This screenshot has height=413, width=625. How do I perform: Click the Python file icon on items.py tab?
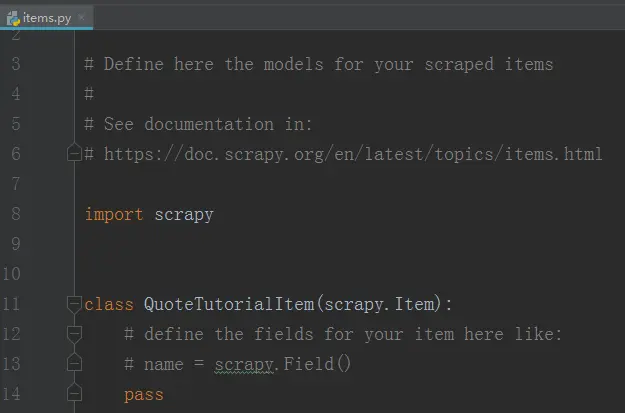coord(13,18)
